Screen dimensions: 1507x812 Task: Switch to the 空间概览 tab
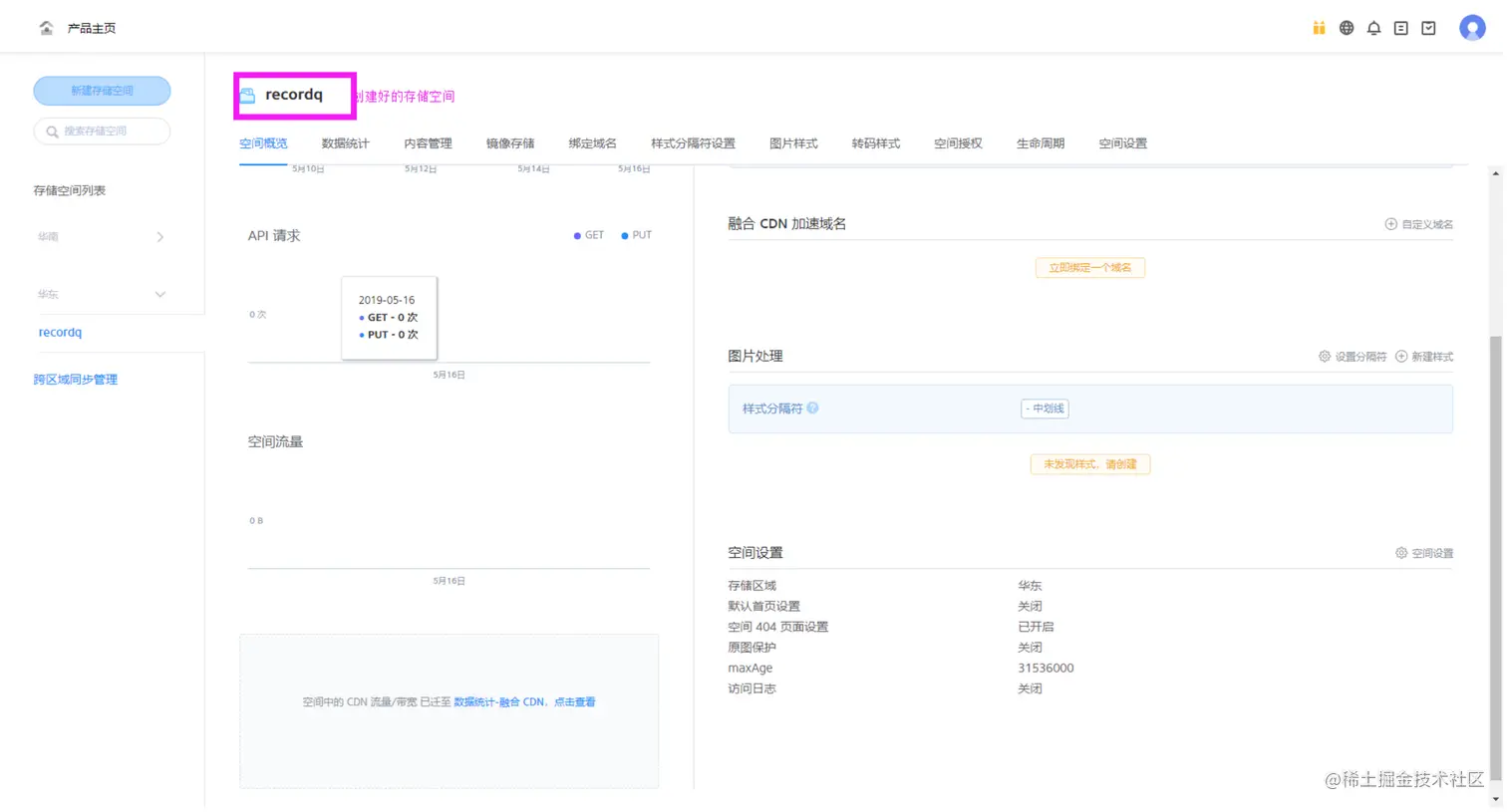coord(263,143)
